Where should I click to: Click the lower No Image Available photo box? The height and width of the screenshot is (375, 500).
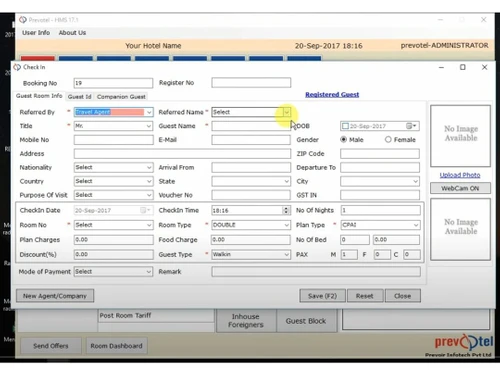[460, 229]
